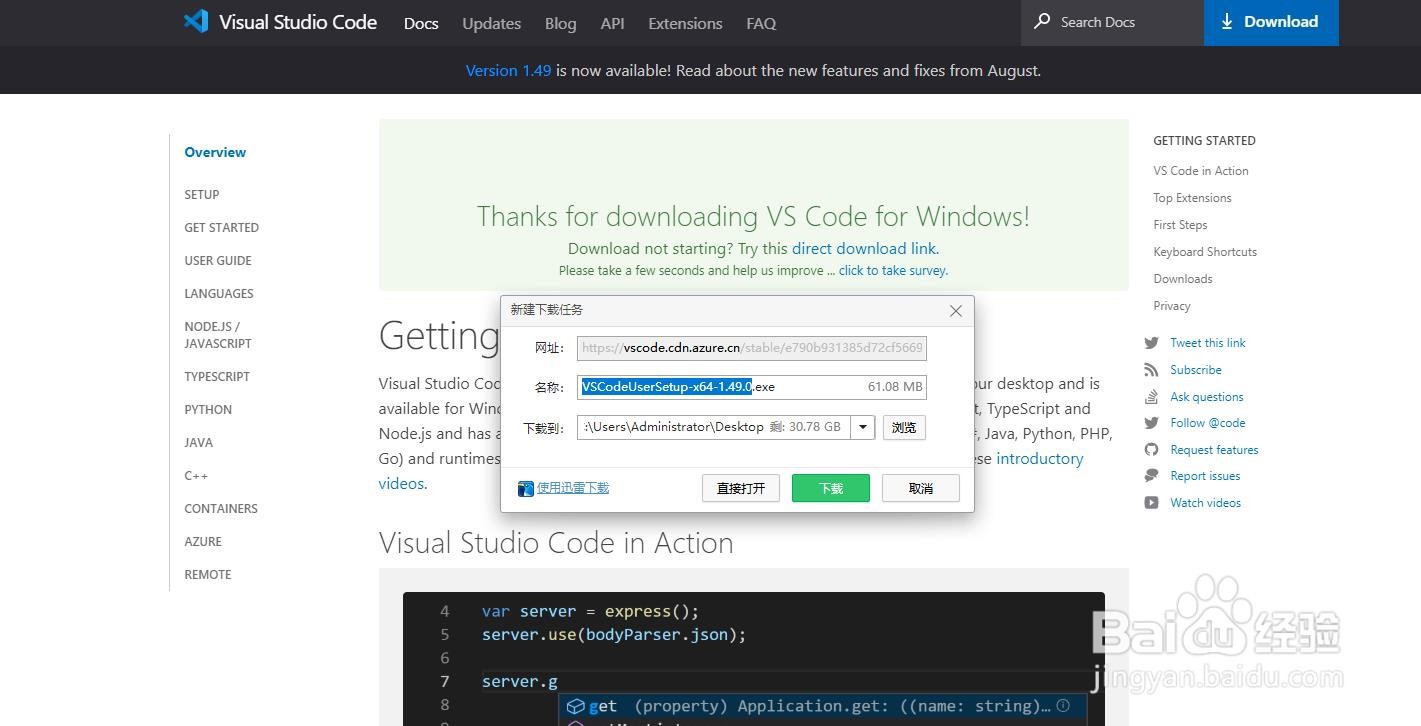The width and height of the screenshot is (1421, 726).
Task: Click the 直接打开 button
Action: point(741,488)
